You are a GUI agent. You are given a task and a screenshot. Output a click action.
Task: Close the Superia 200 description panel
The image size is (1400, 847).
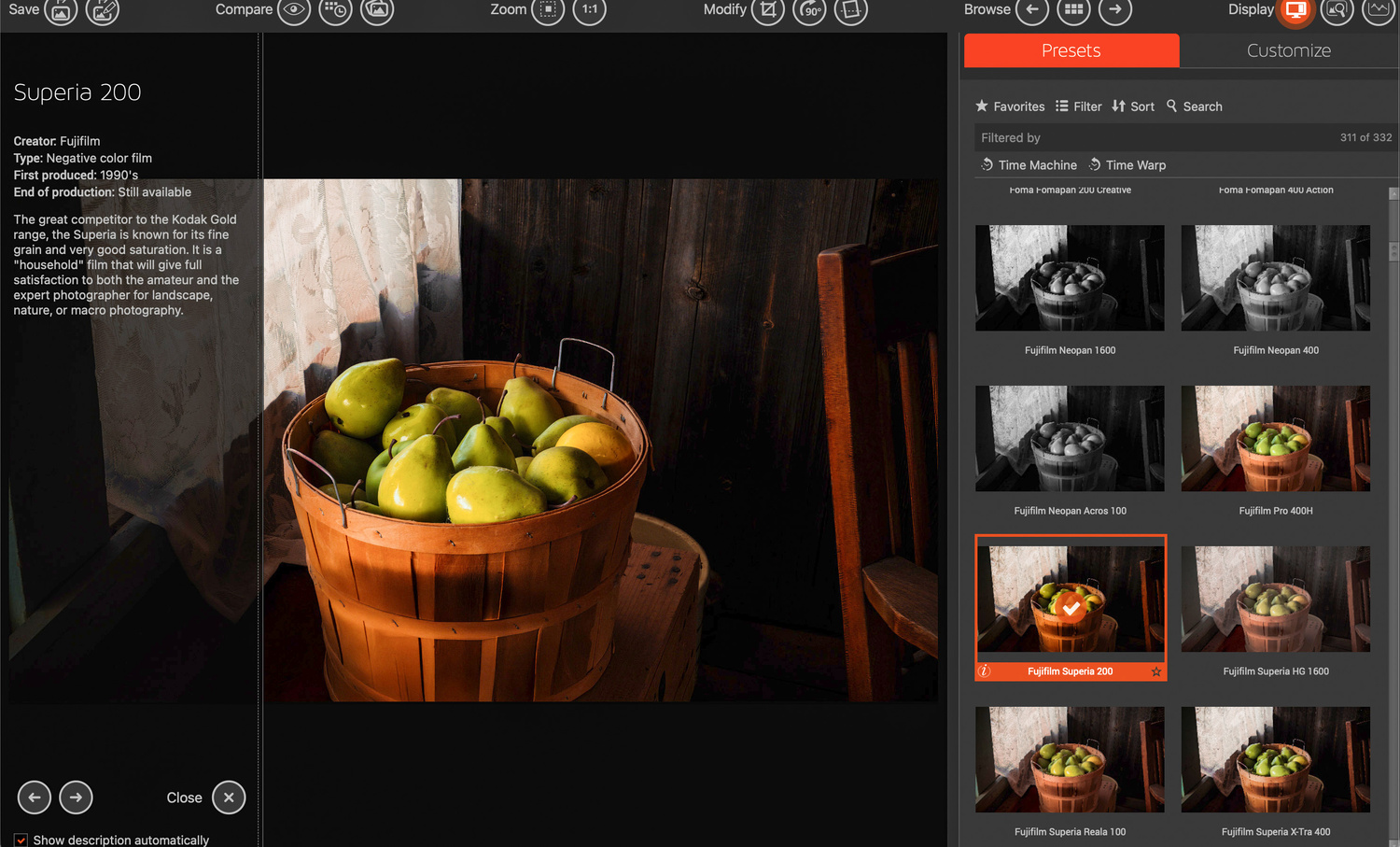click(x=229, y=798)
